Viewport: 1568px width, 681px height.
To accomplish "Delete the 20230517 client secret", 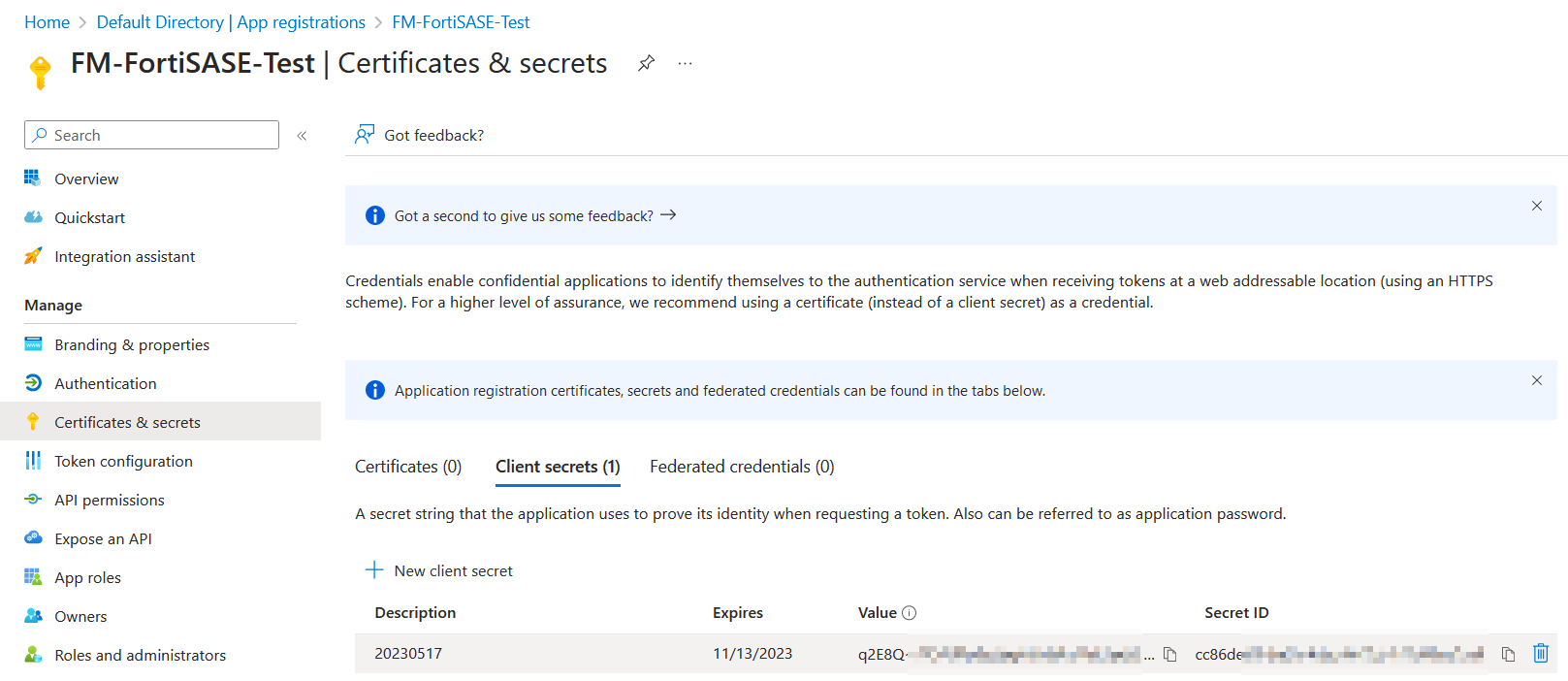I will (1541, 653).
